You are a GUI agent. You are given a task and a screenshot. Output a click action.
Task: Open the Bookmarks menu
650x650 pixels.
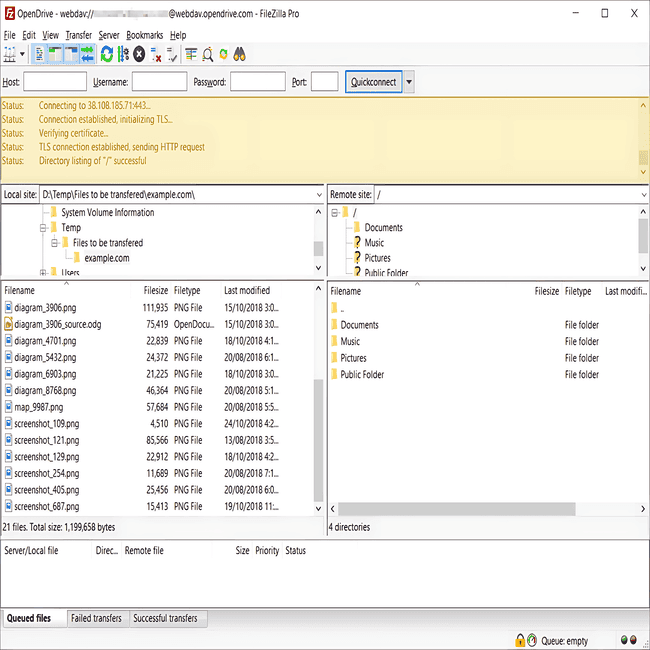tap(144, 35)
